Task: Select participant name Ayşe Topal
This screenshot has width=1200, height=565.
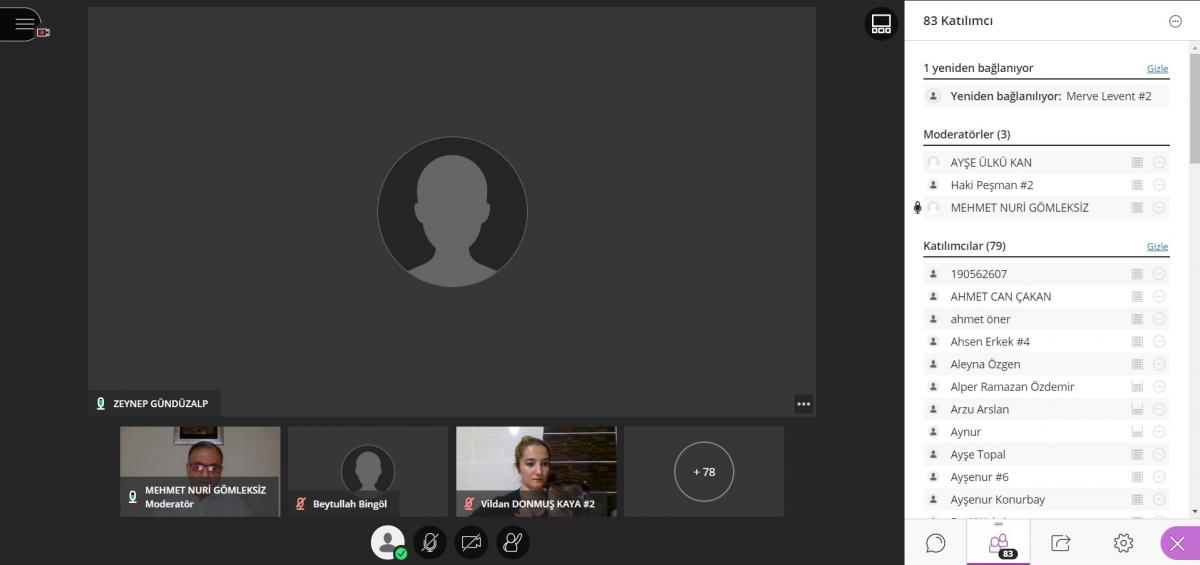Action: click(x=978, y=454)
